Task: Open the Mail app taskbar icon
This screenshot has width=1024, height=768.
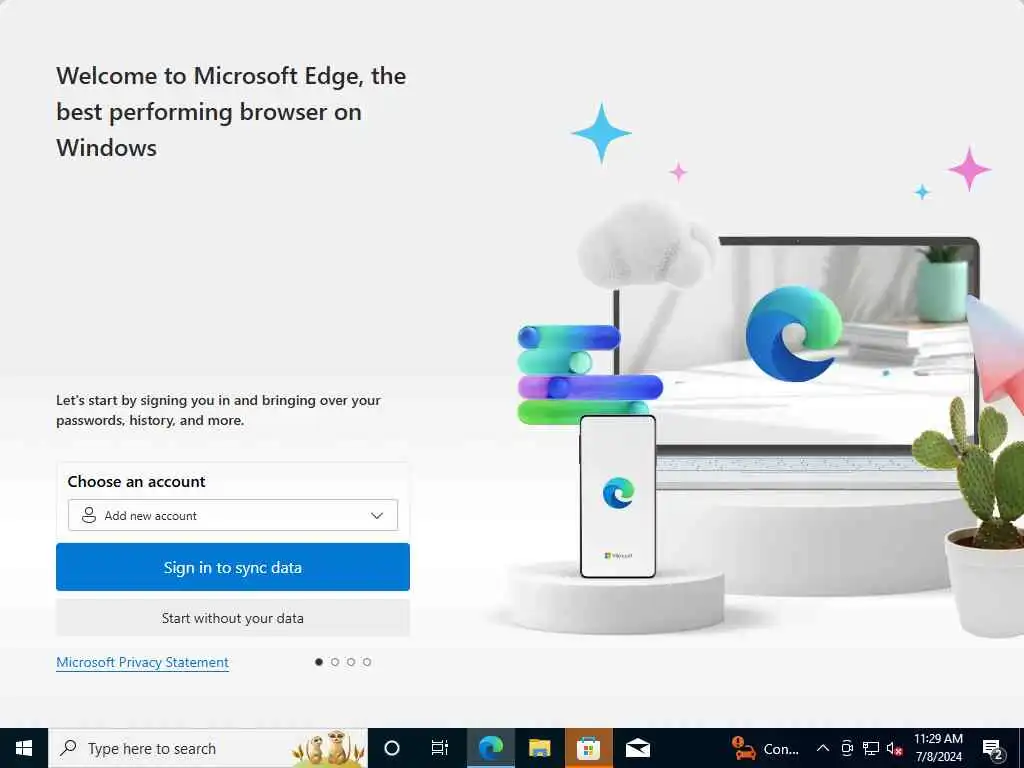Action: click(637, 748)
